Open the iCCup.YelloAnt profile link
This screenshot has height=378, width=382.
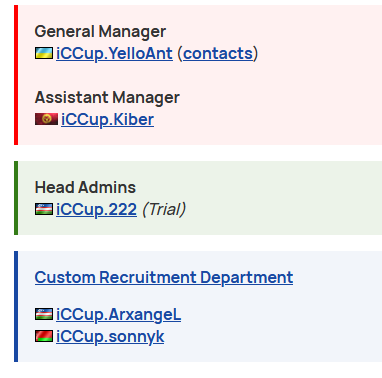pyautogui.click(x=114, y=54)
